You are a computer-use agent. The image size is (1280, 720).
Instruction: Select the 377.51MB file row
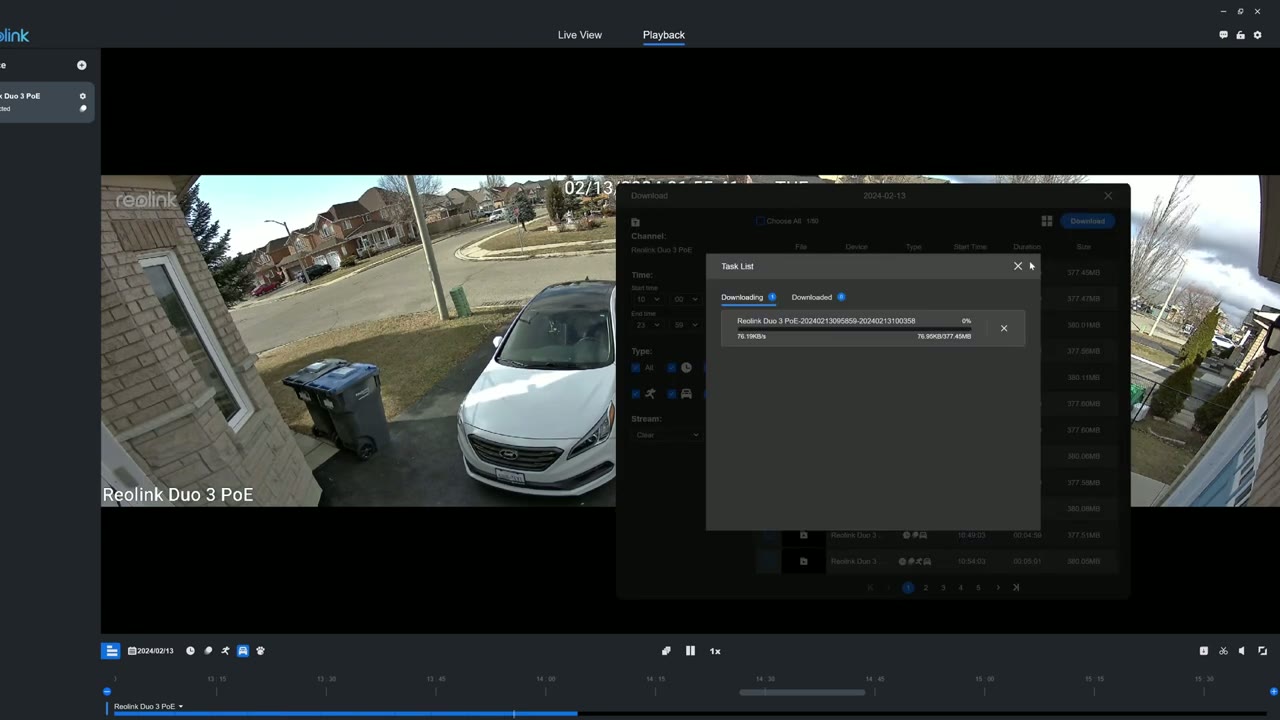937,536
